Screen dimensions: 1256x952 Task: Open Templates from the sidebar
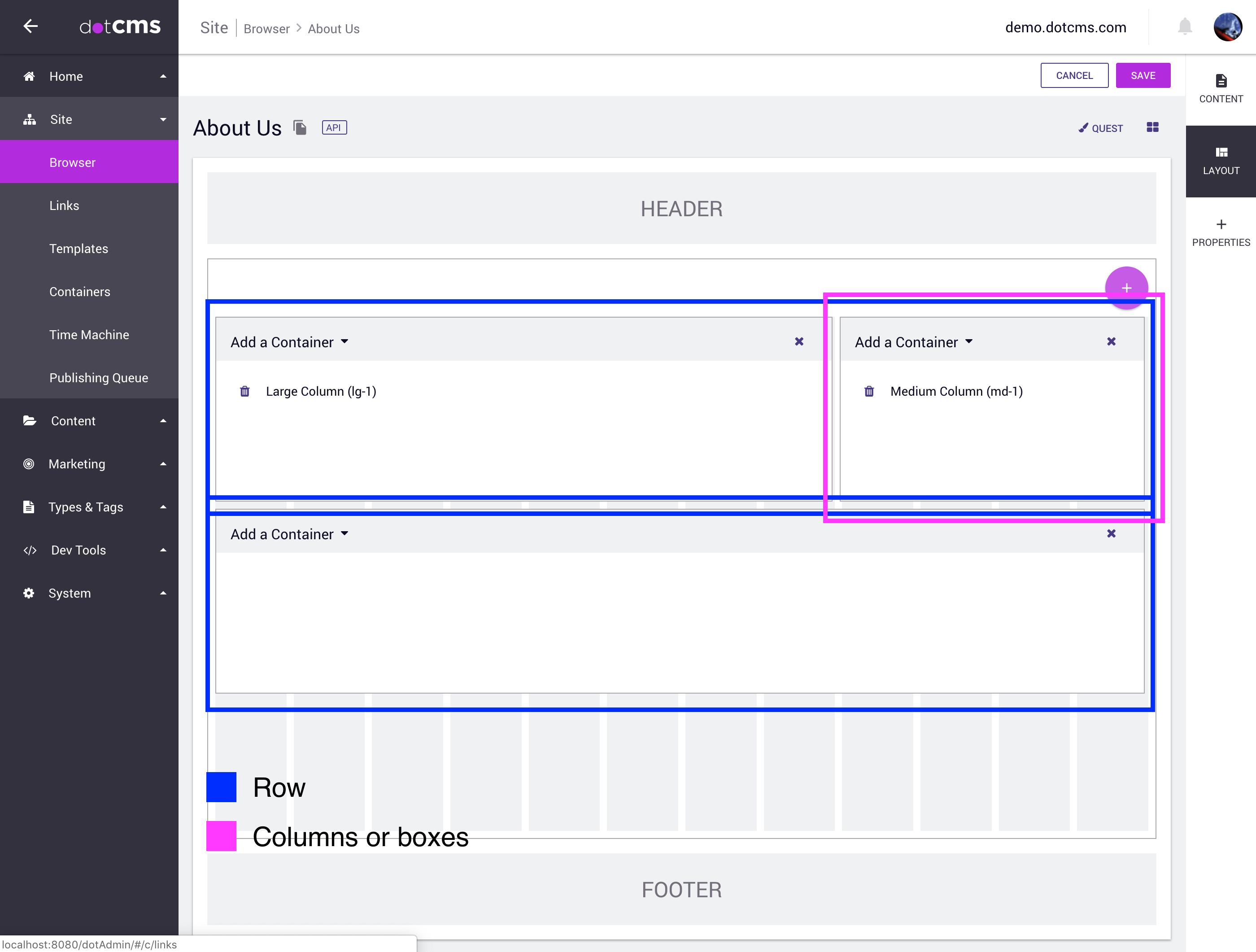pos(79,248)
